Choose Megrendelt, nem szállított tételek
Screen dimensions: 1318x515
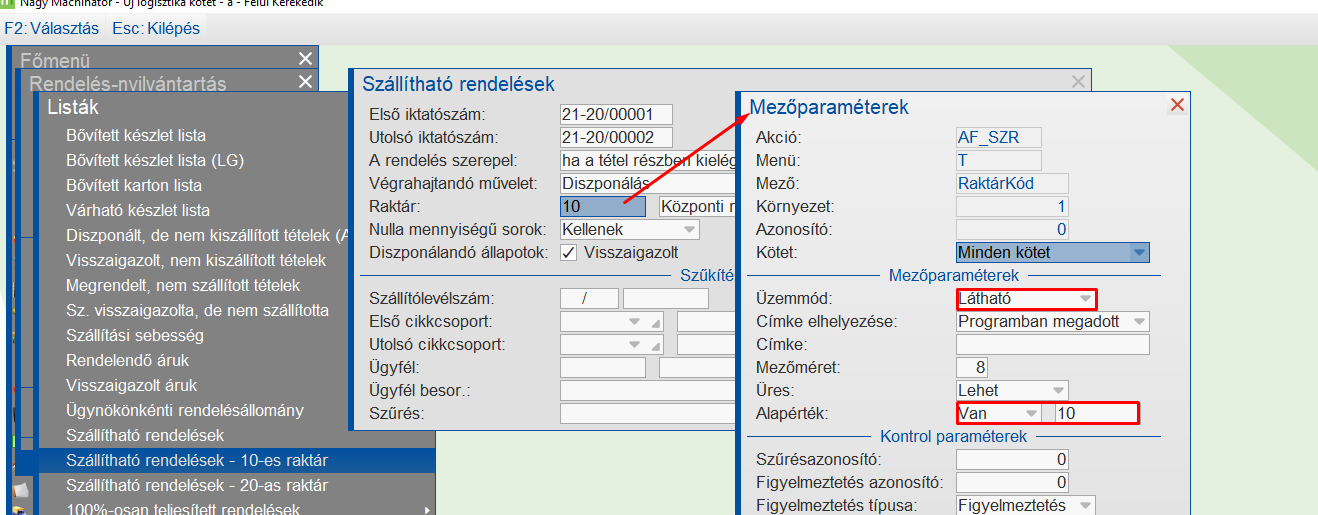click(x=183, y=285)
